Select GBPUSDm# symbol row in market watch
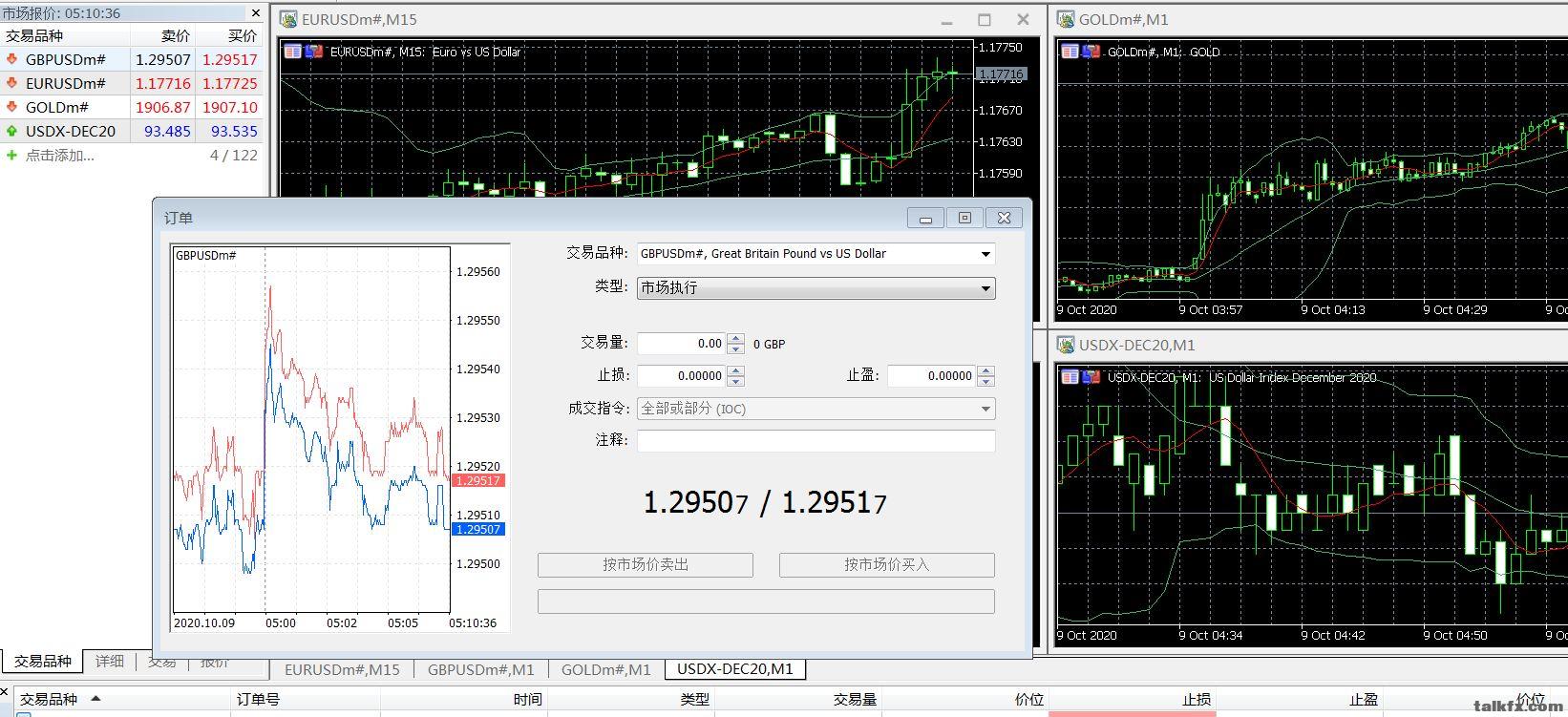The width and height of the screenshot is (1568, 717). pyautogui.click(x=132, y=59)
